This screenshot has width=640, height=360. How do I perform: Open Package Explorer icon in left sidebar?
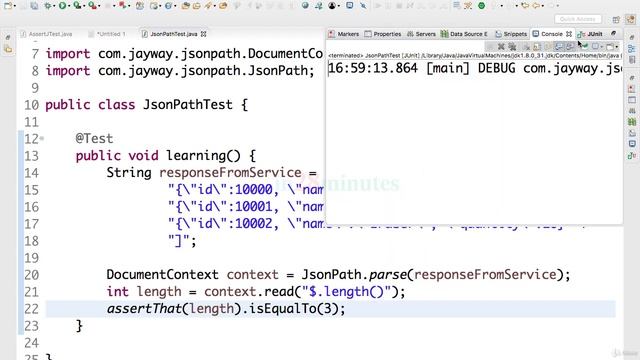point(8,49)
